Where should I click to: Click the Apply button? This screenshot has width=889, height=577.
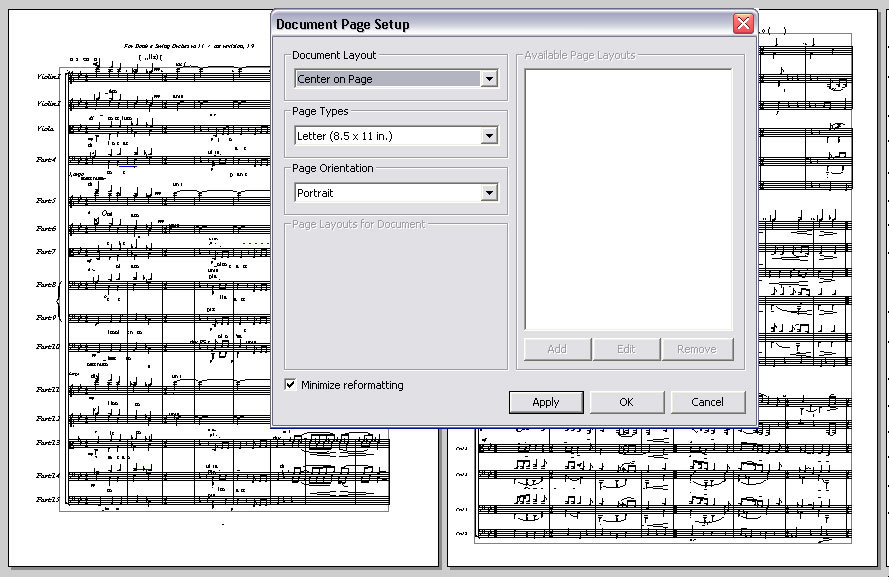546,402
